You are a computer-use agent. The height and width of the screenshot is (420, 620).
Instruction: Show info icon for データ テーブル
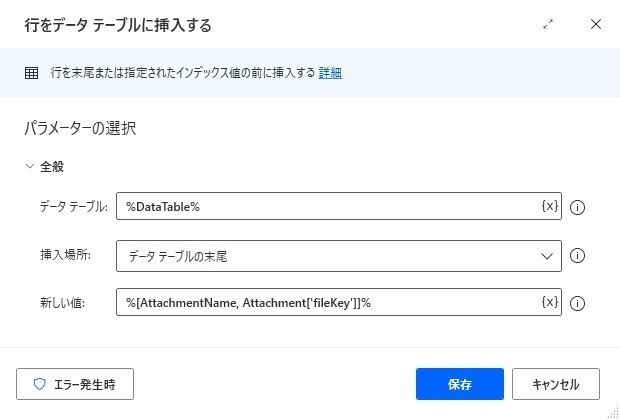[x=577, y=207]
